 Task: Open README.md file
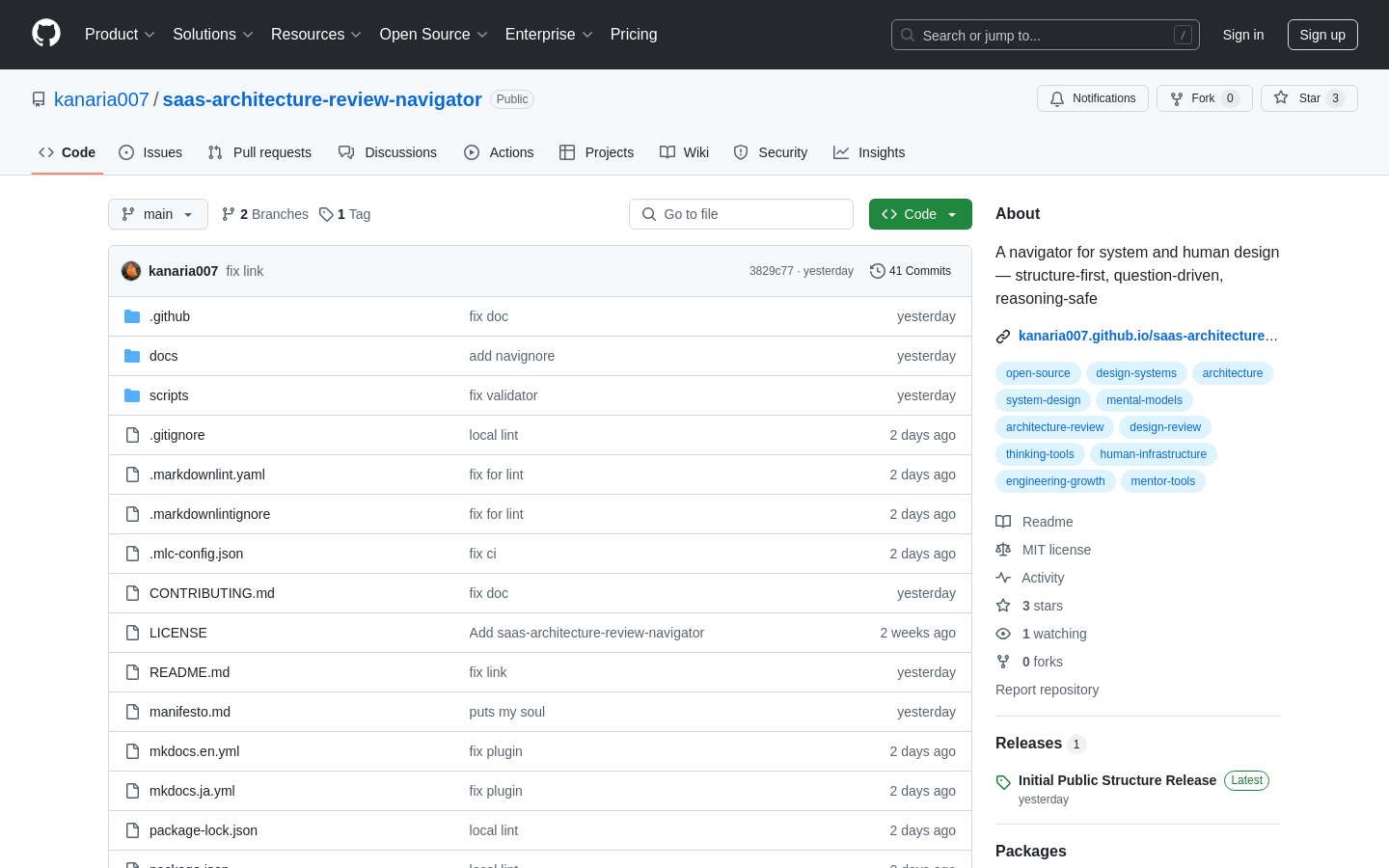tap(190, 672)
